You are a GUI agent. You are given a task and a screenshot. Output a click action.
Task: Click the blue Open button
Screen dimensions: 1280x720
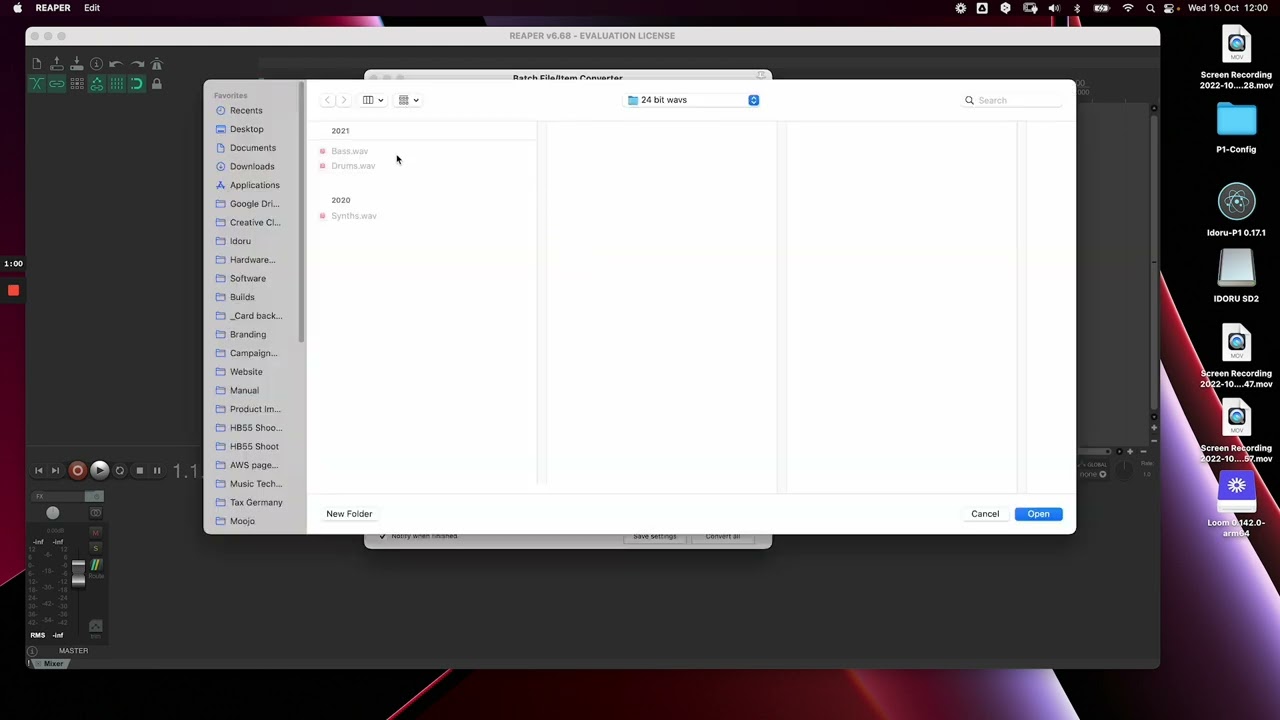point(1038,514)
